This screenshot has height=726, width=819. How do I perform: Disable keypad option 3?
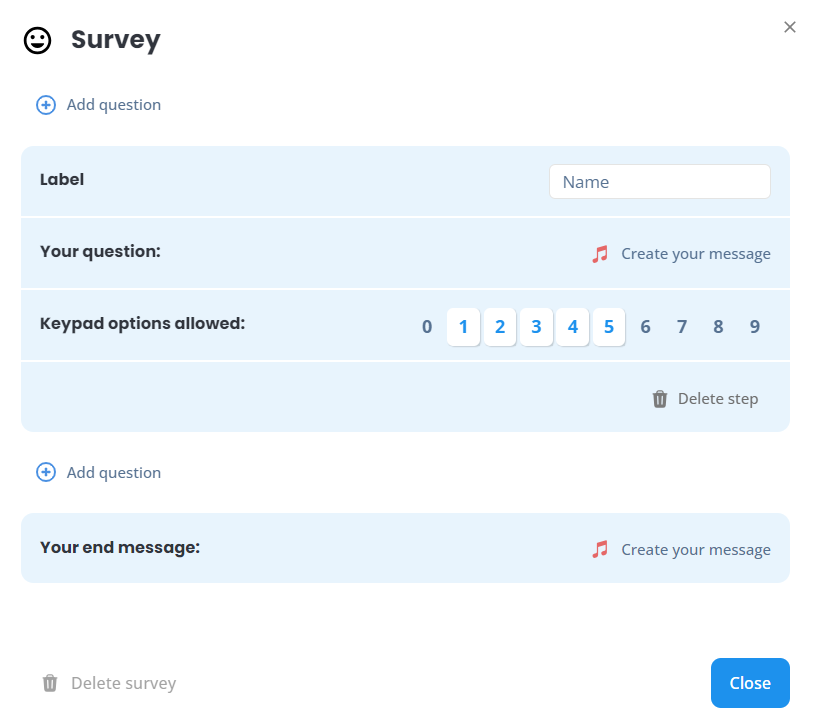click(536, 327)
